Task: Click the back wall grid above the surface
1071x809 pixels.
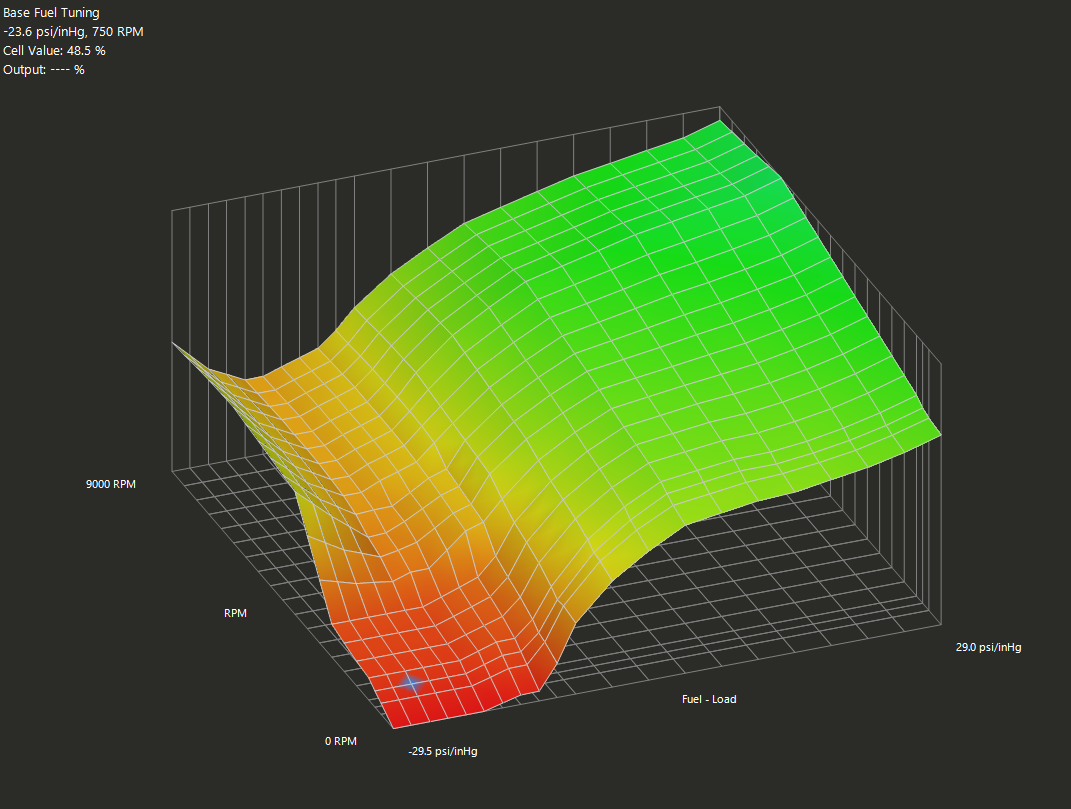Action: tap(400, 210)
